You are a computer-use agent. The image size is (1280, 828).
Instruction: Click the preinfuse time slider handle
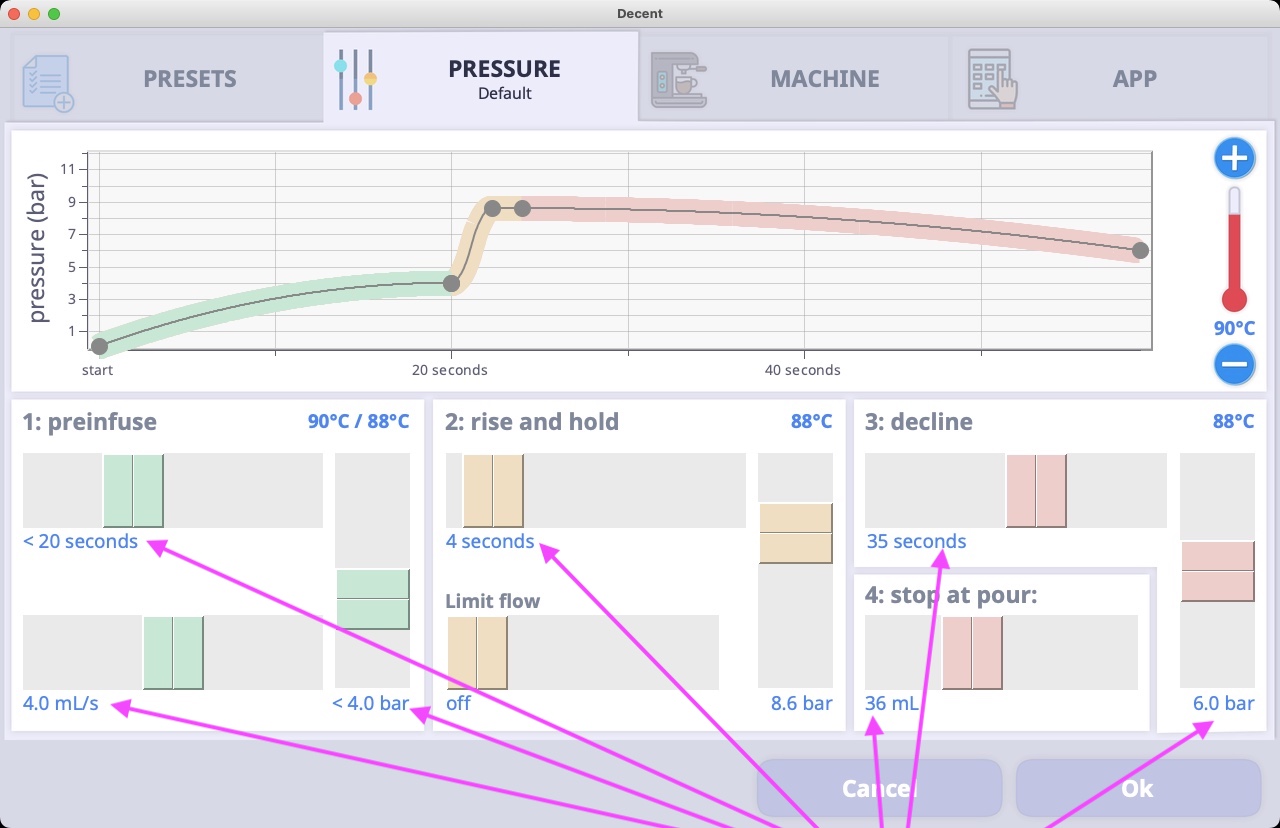(133, 490)
